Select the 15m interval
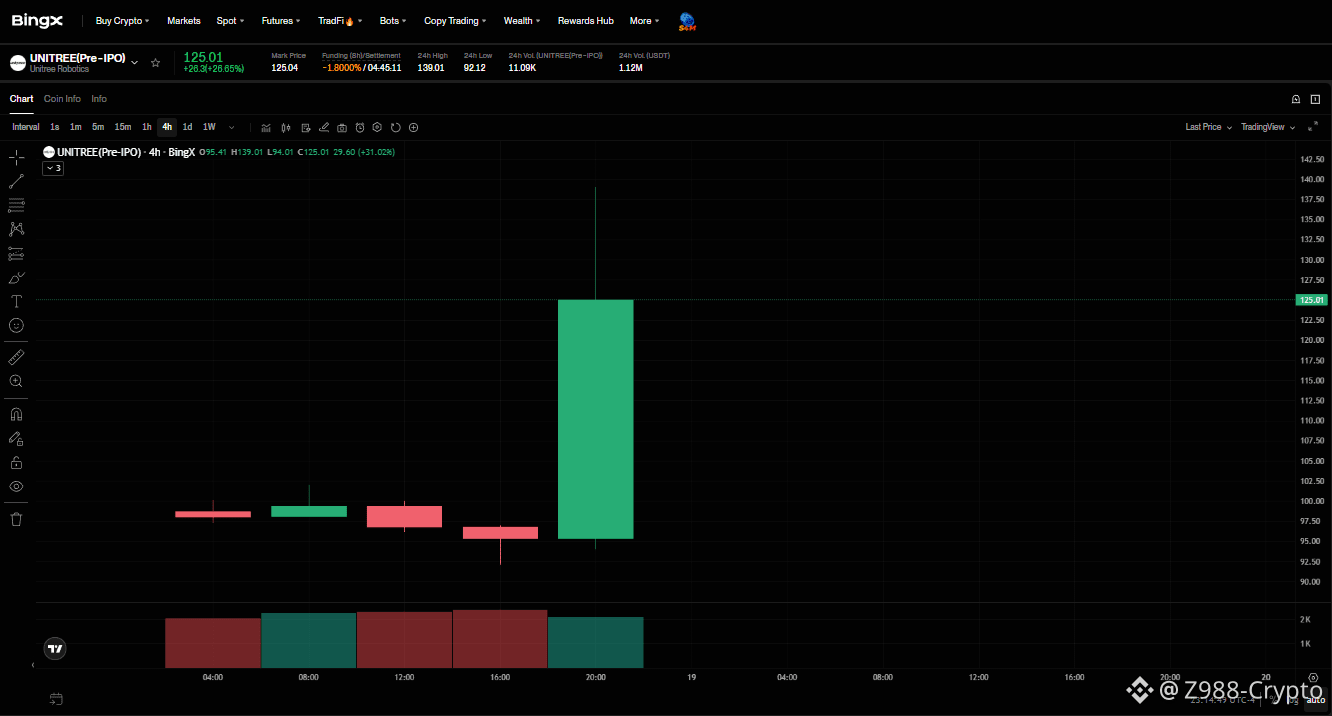The width and height of the screenshot is (1332, 716). 123,127
